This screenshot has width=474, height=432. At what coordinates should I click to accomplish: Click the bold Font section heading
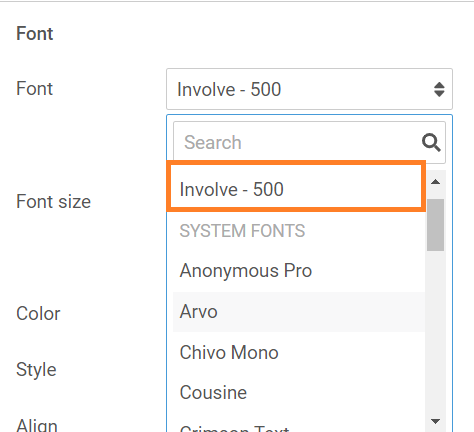coord(35,34)
